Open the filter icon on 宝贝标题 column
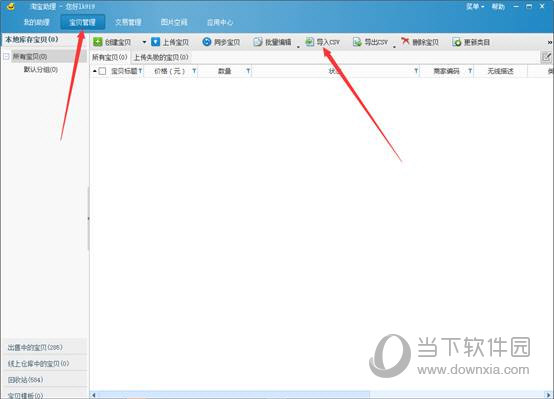 click(x=141, y=71)
